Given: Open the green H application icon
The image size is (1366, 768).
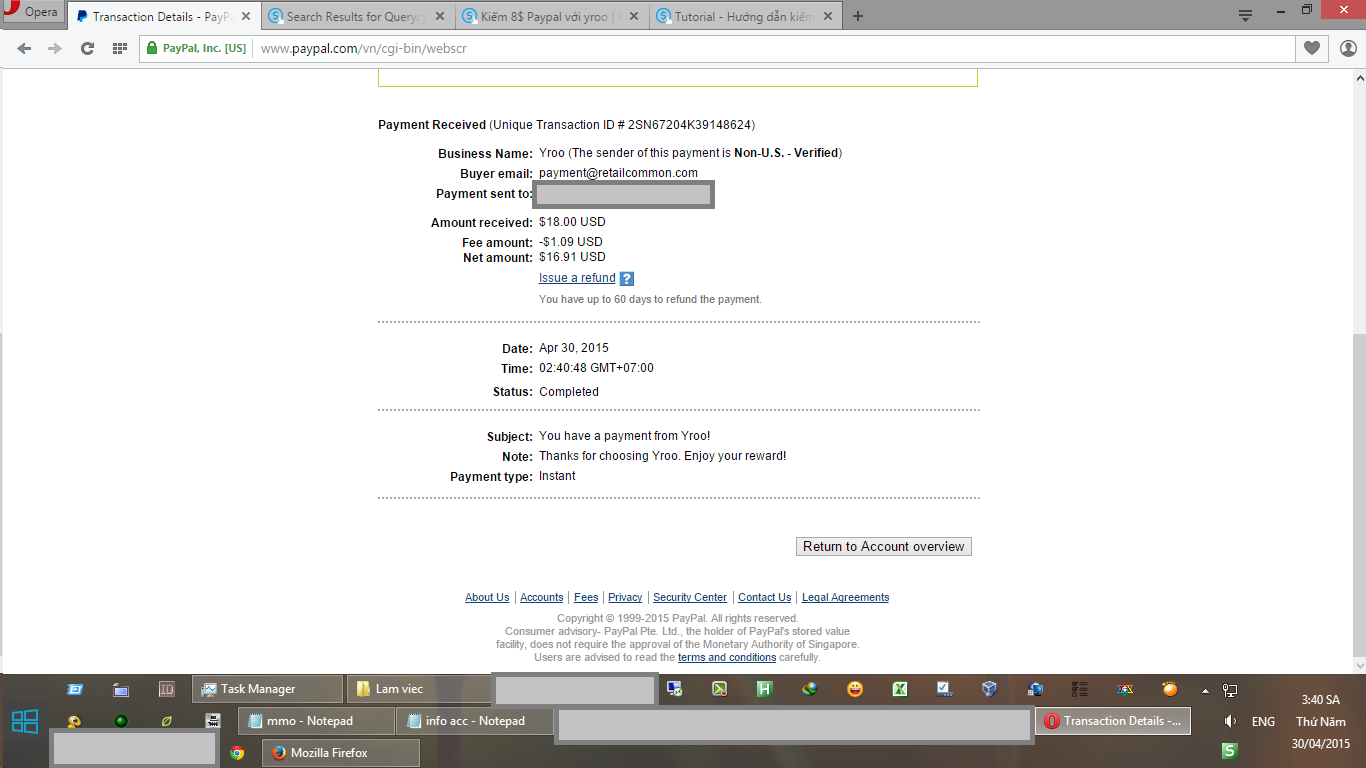Looking at the screenshot, I should pos(764,689).
